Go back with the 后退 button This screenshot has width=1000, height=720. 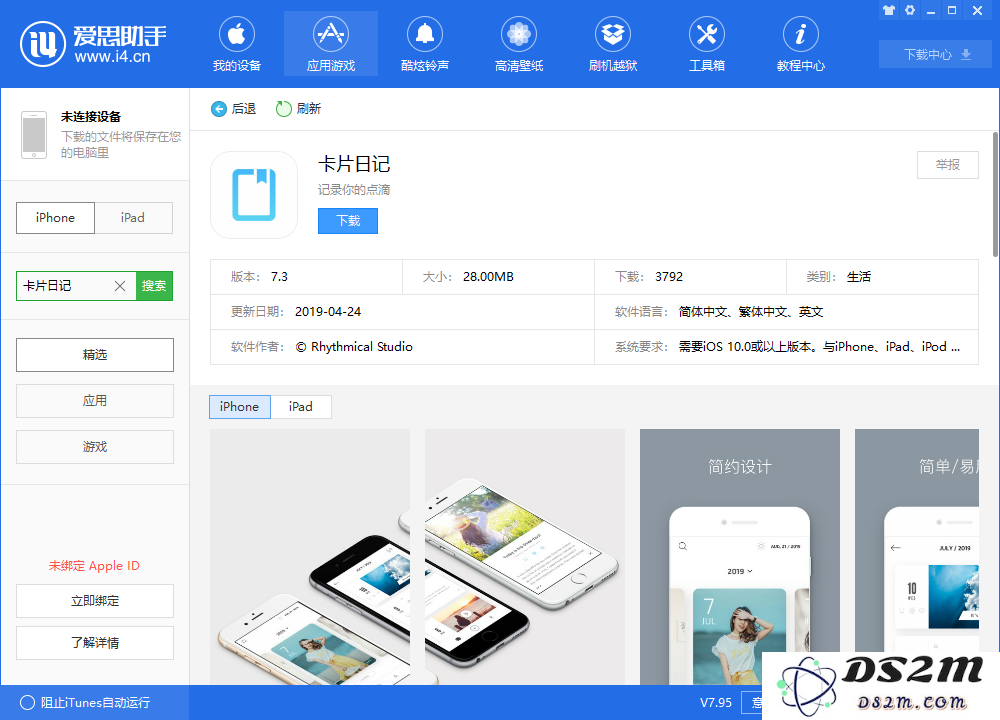tap(233, 109)
